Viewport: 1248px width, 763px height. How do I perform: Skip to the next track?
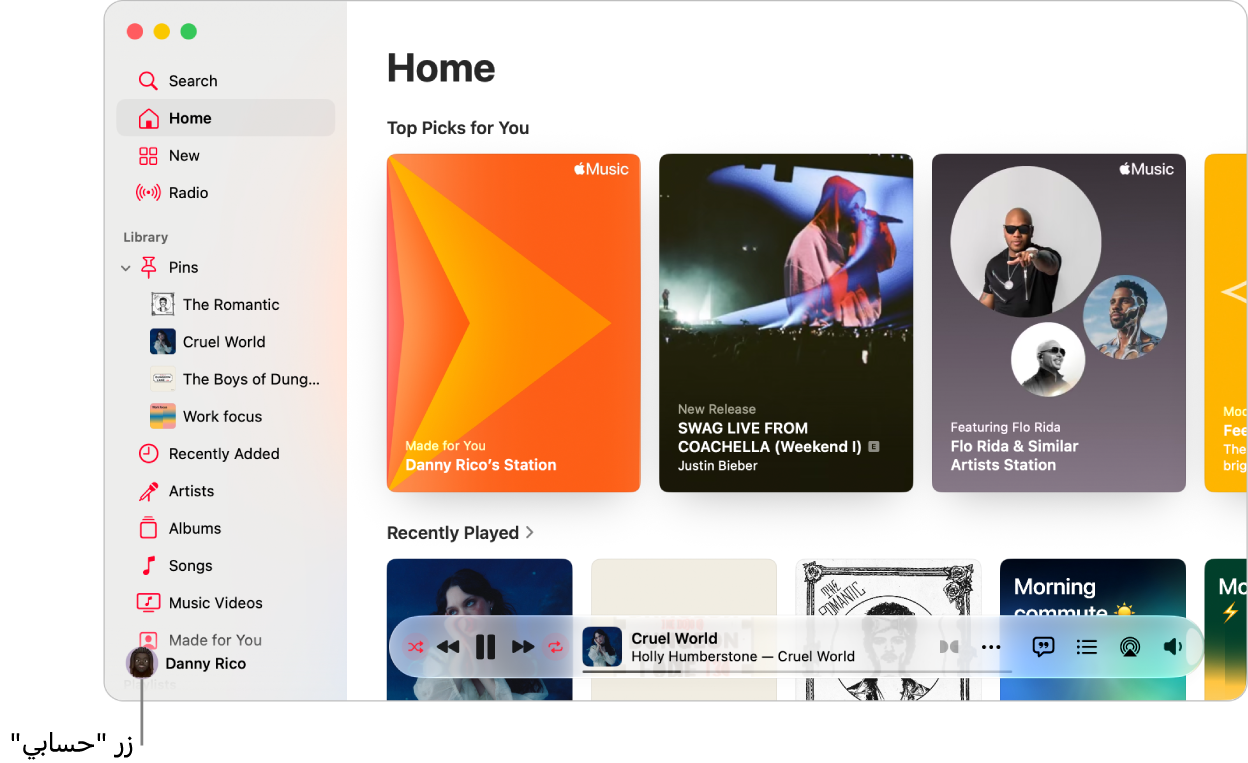[523, 647]
